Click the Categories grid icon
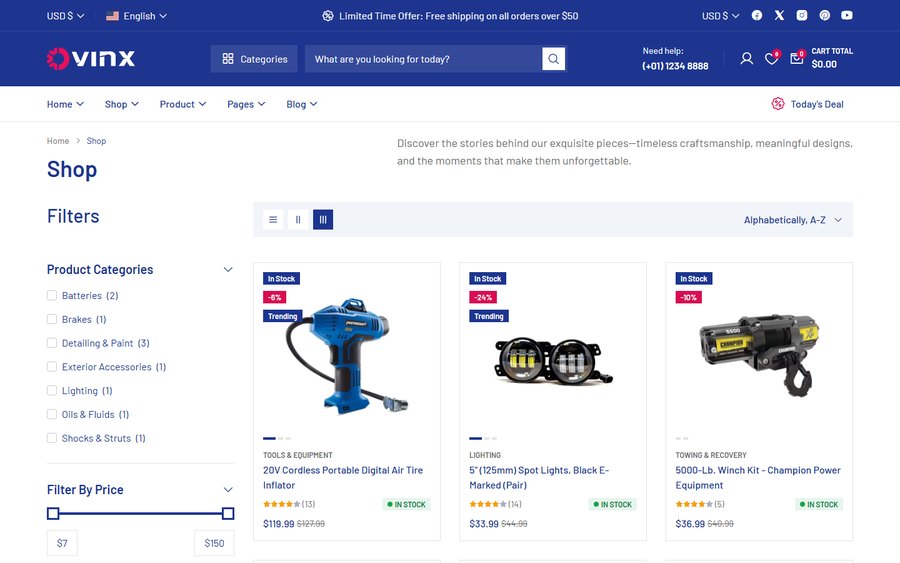 [x=228, y=59]
